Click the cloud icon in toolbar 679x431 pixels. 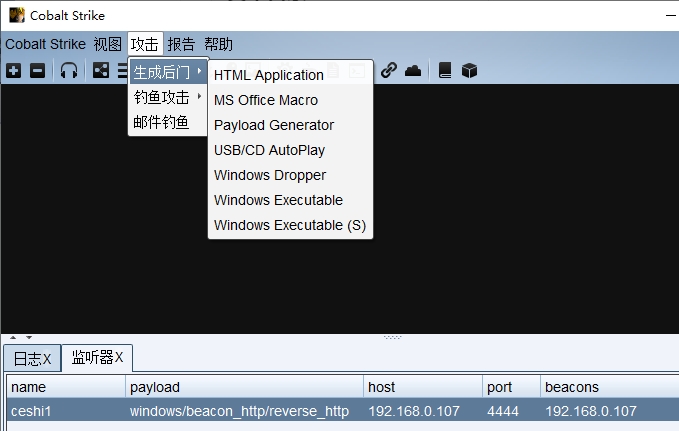tap(412, 70)
